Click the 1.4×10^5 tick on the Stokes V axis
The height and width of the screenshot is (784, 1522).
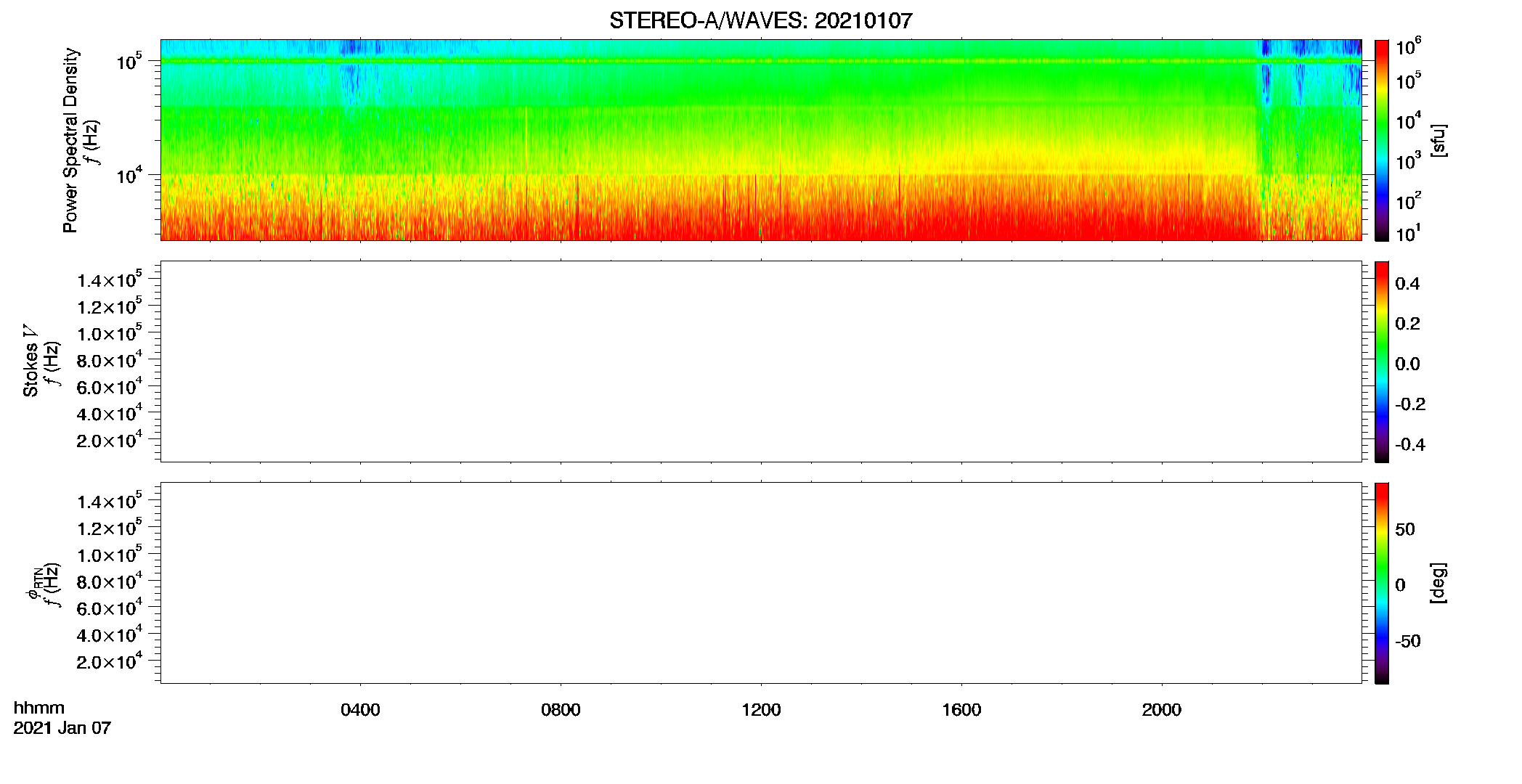(x=110, y=280)
